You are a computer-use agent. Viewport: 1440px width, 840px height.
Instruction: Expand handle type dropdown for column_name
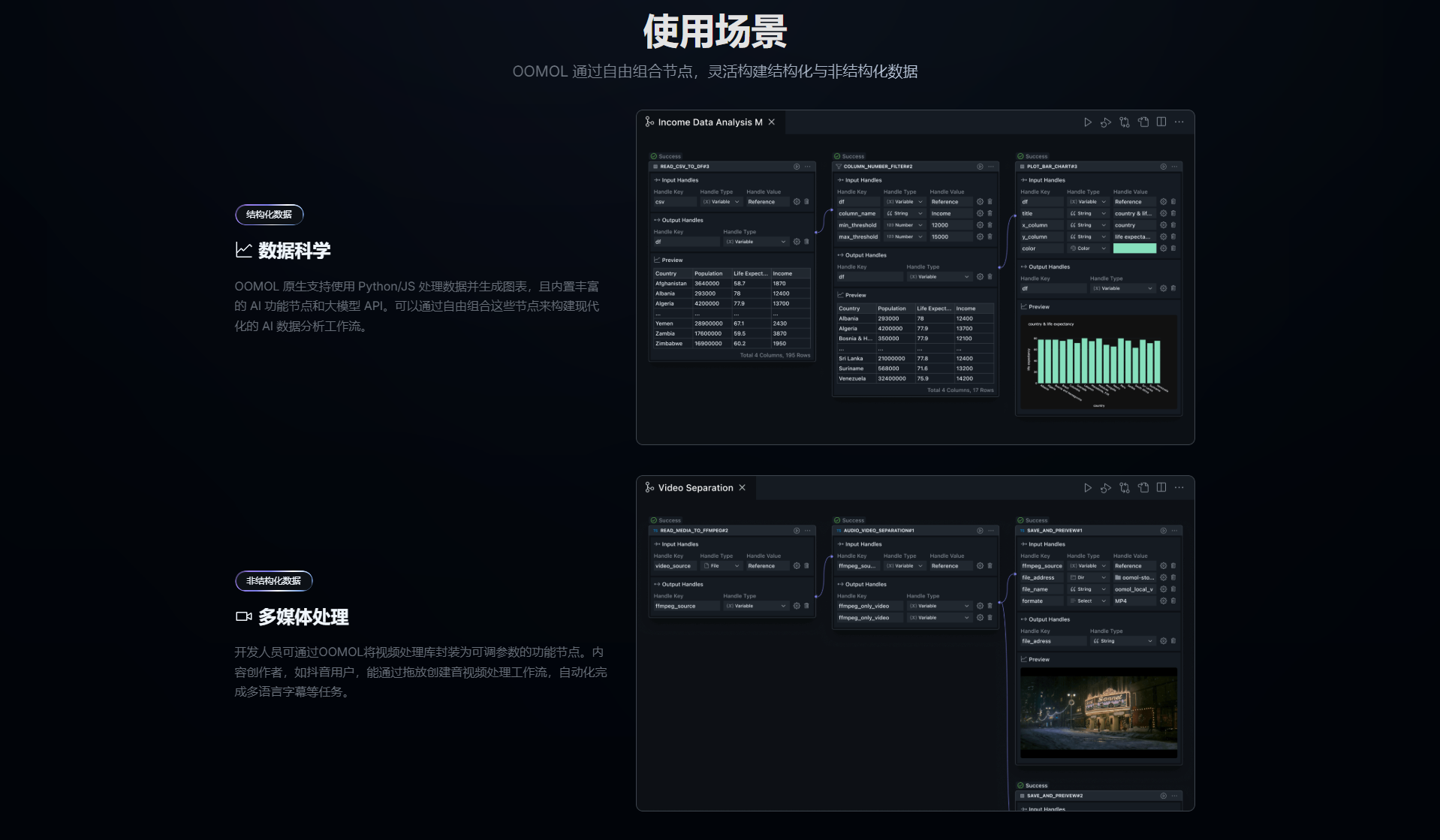click(905, 214)
